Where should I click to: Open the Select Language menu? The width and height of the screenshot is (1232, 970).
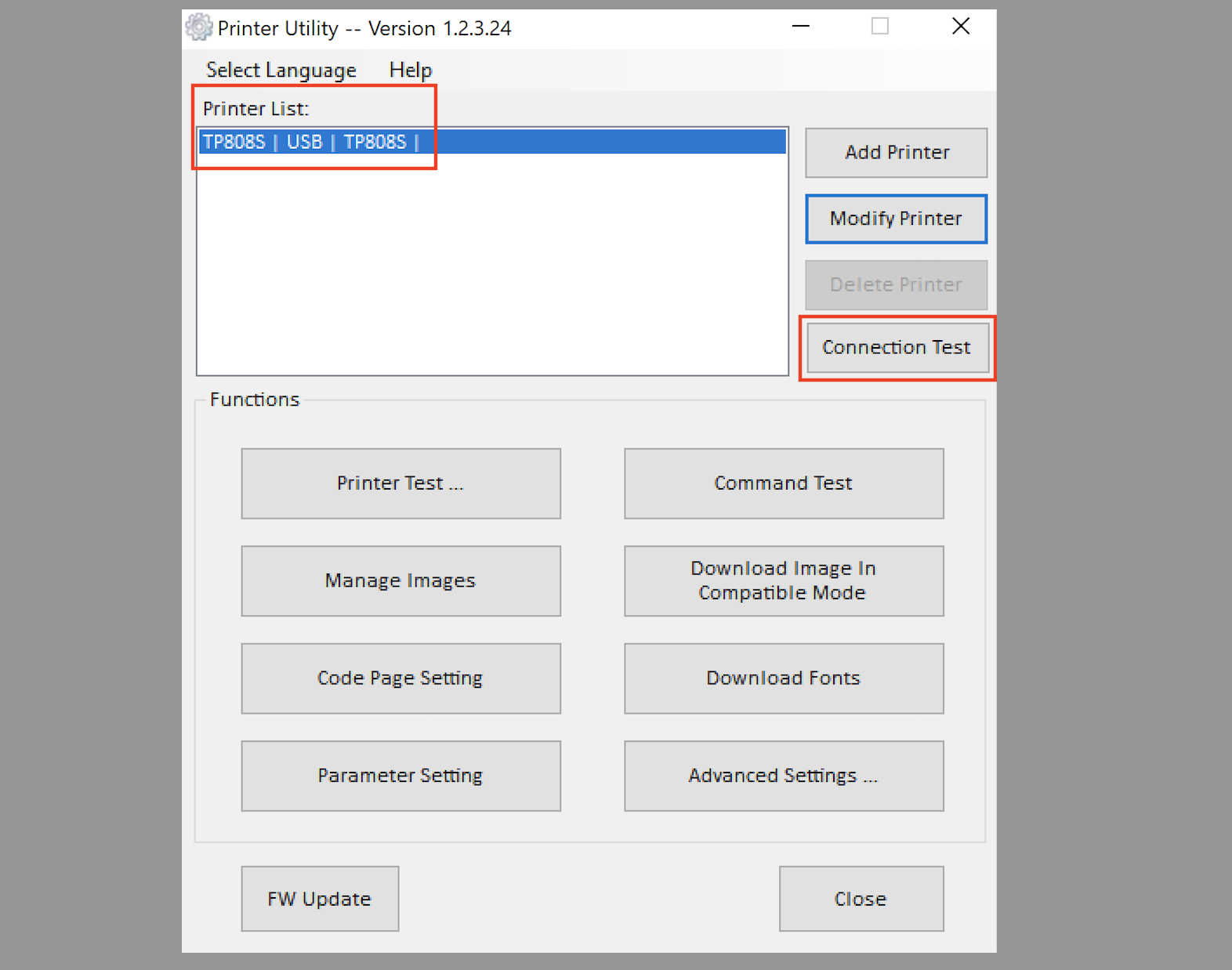pyautogui.click(x=281, y=71)
